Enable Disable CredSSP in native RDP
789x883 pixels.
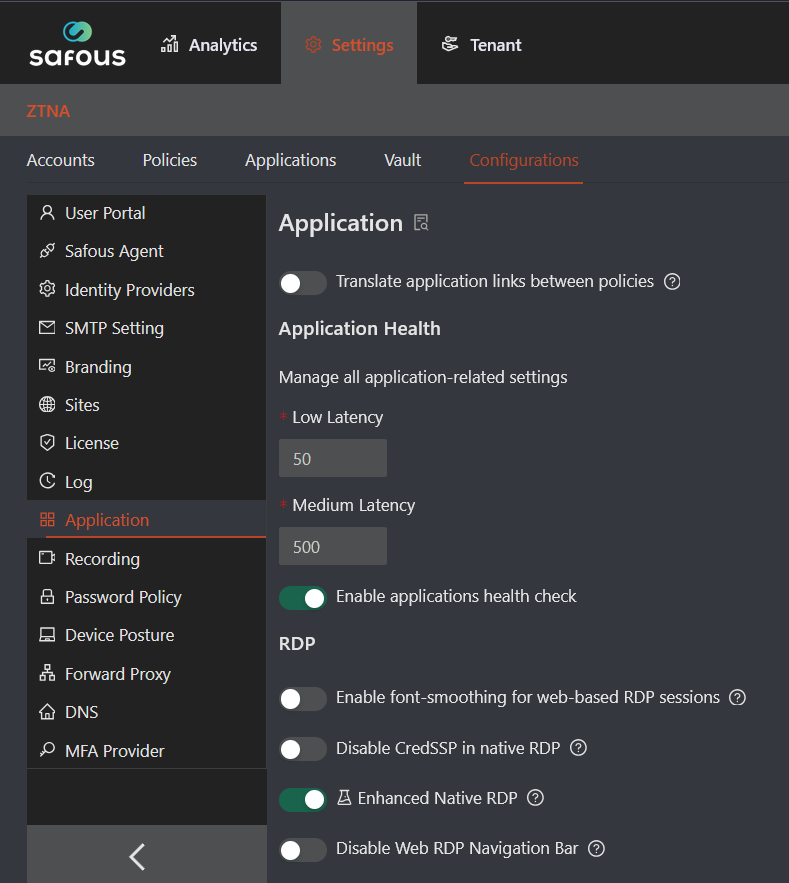point(302,748)
